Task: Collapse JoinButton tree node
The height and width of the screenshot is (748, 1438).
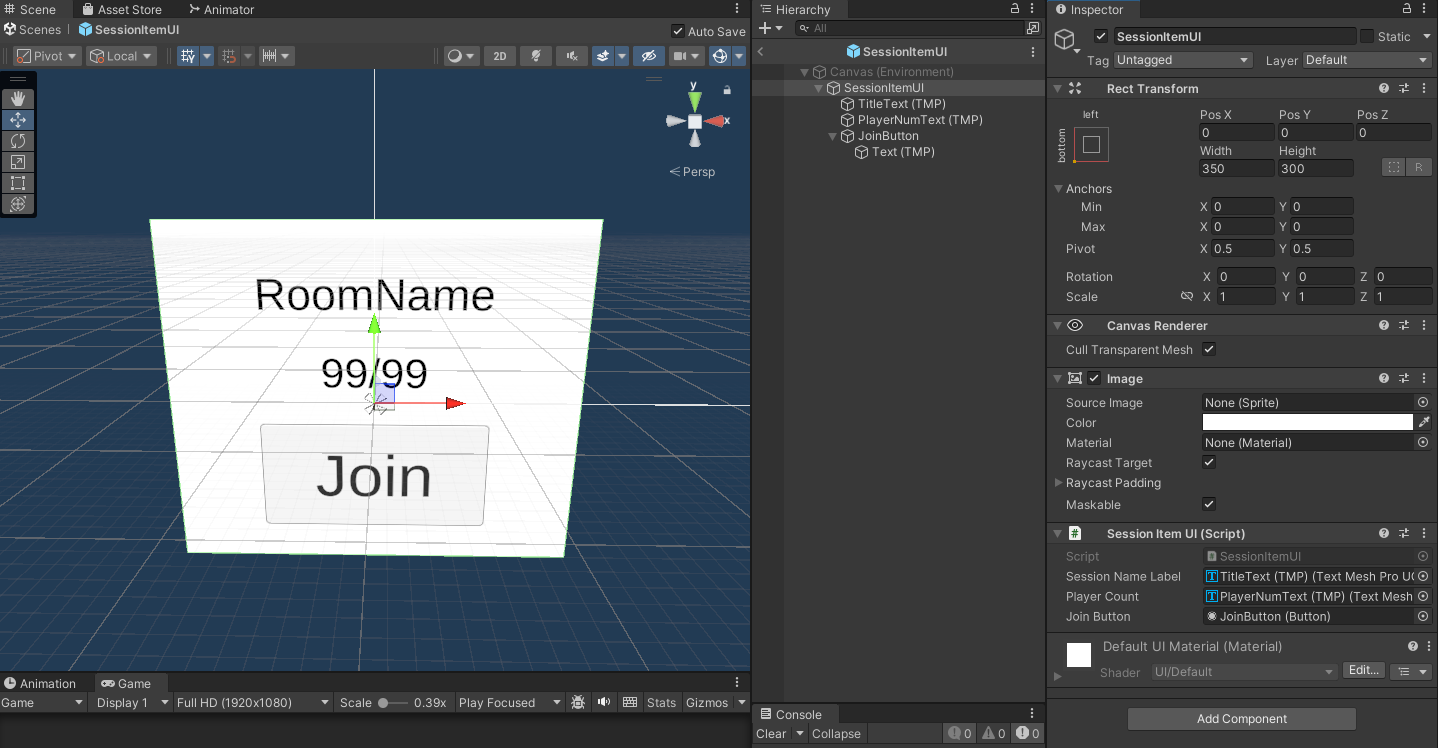Action: 833,136
